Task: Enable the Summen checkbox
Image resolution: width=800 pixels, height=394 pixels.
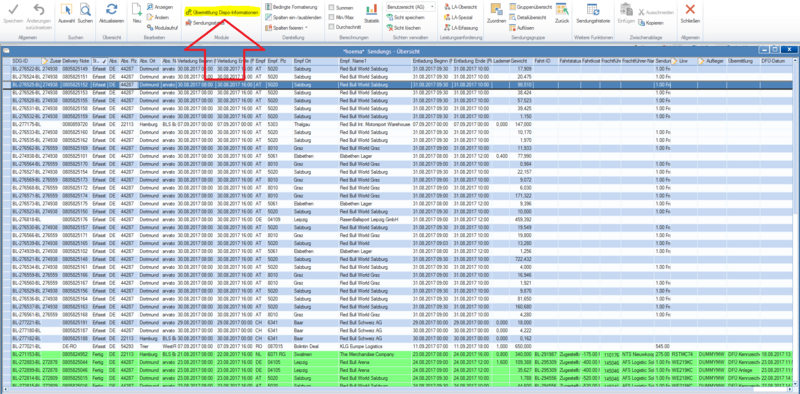Action: pyautogui.click(x=332, y=8)
